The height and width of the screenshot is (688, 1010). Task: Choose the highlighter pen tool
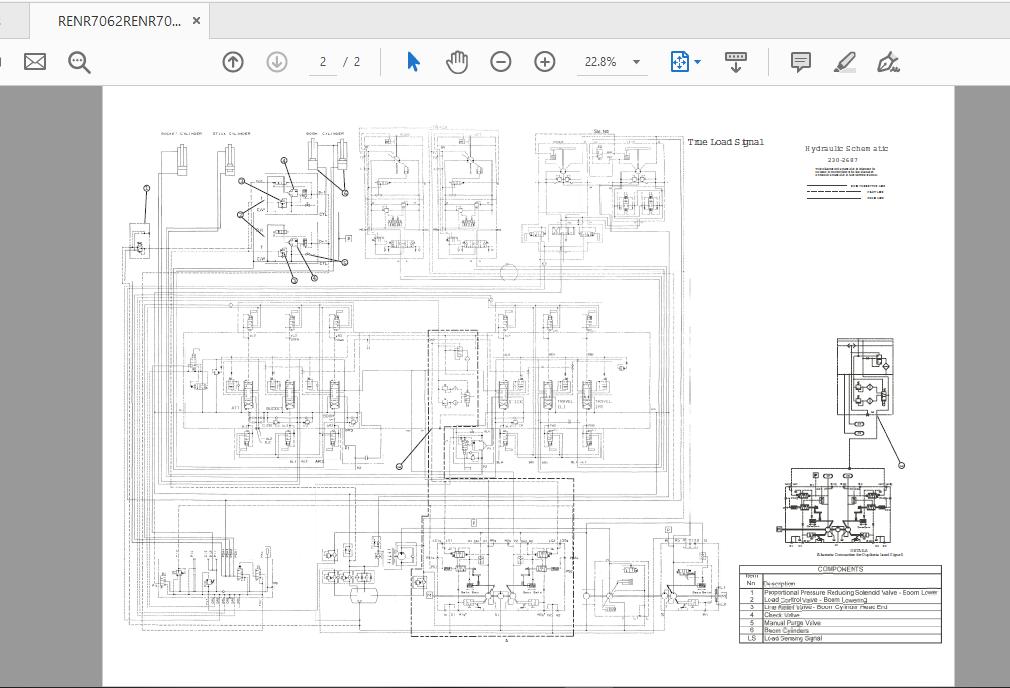coord(845,62)
